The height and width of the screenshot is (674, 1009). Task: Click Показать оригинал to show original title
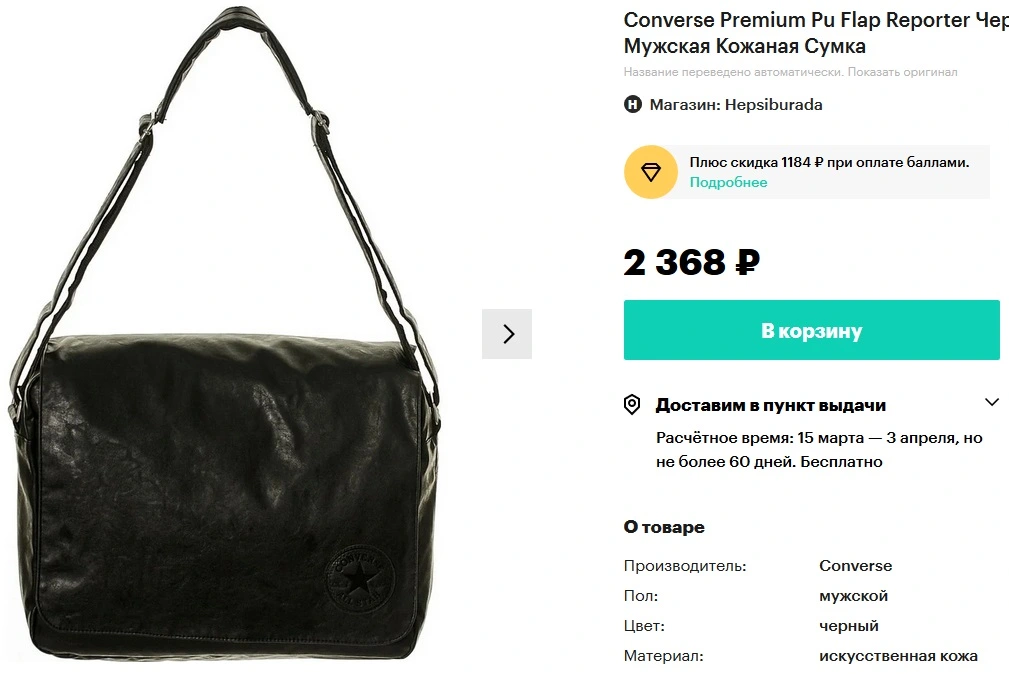click(x=902, y=72)
